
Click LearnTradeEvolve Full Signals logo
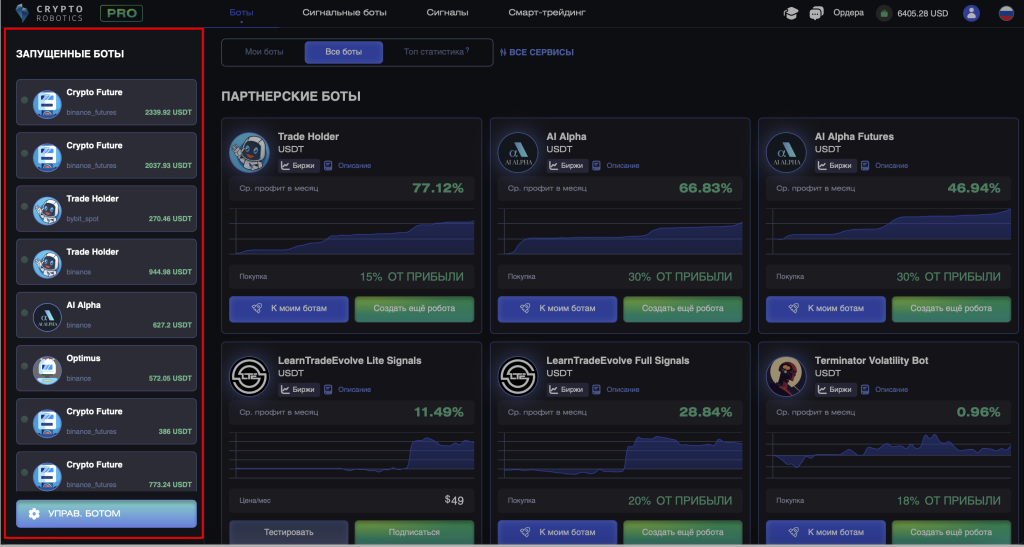click(x=518, y=376)
